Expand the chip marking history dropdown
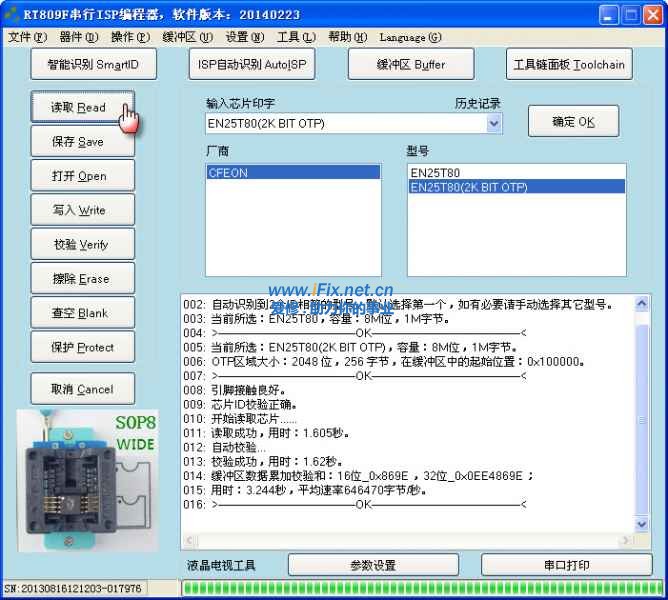The height and width of the screenshot is (600, 668). click(x=494, y=124)
